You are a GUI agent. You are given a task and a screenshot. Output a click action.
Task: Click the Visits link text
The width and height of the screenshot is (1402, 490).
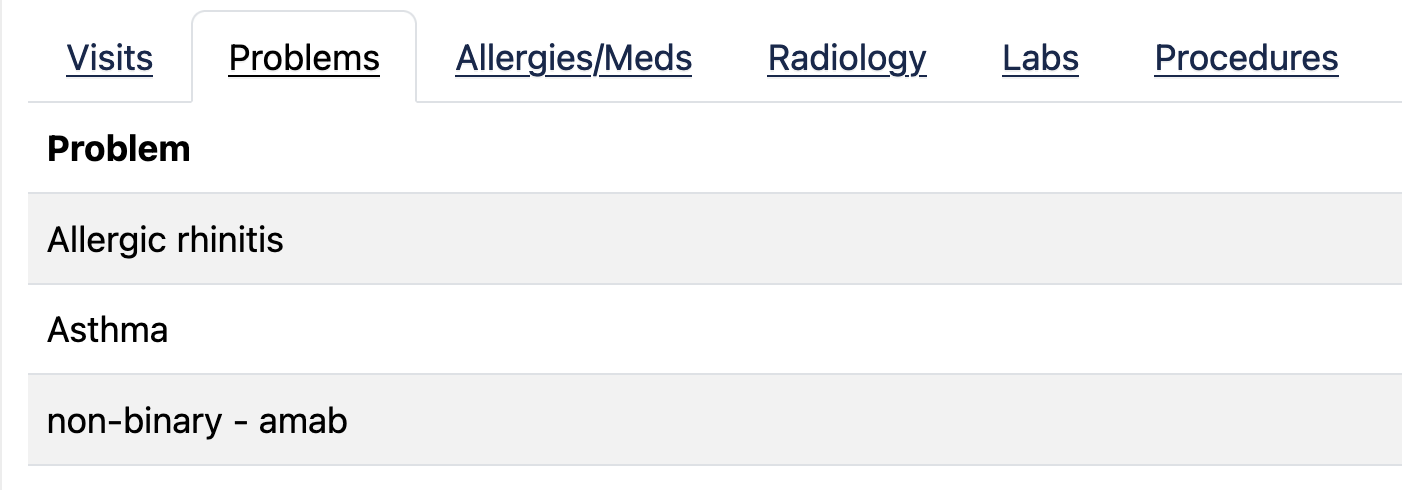point(110,58)
